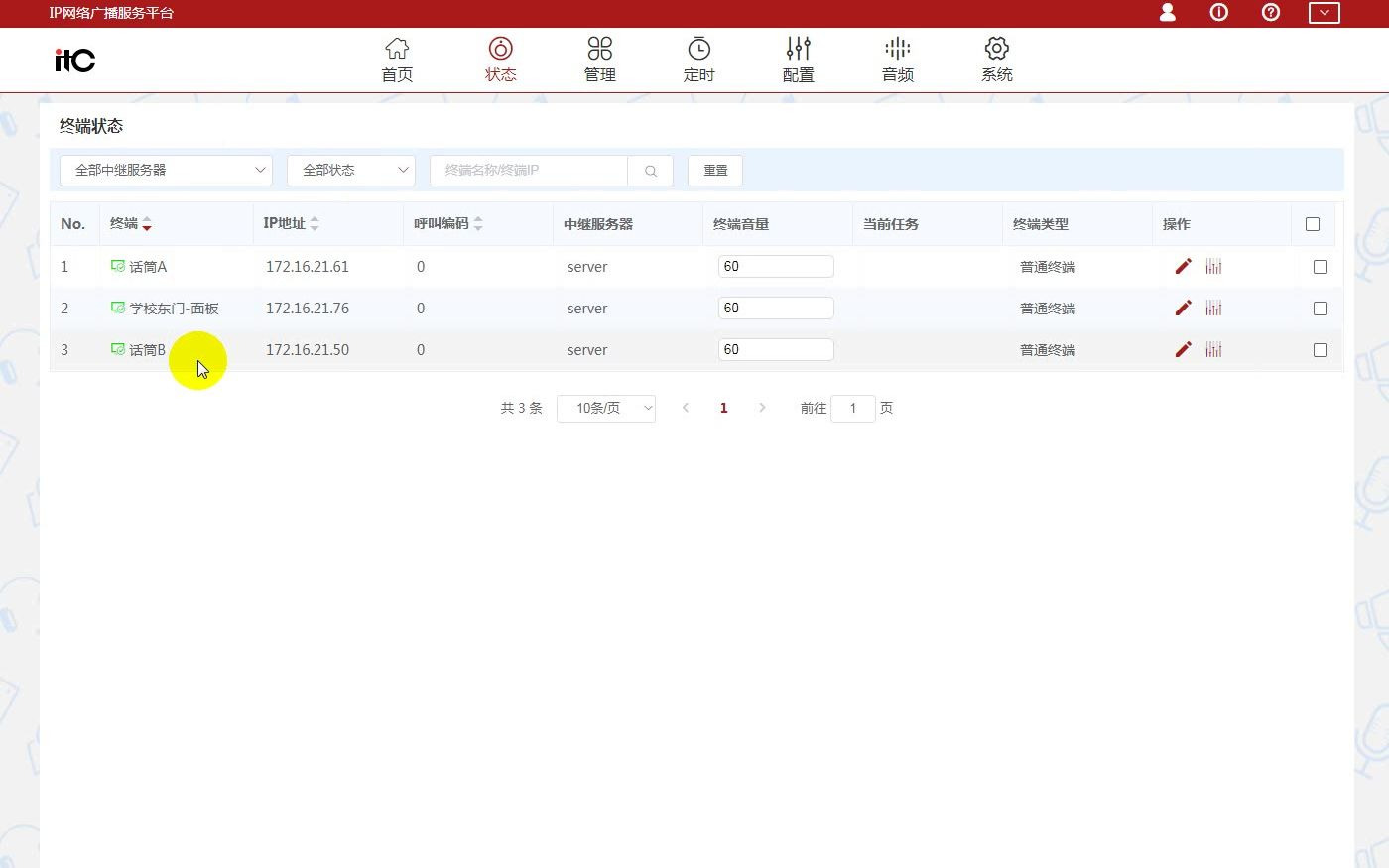Click the 重置 reset button

(715, 171)
